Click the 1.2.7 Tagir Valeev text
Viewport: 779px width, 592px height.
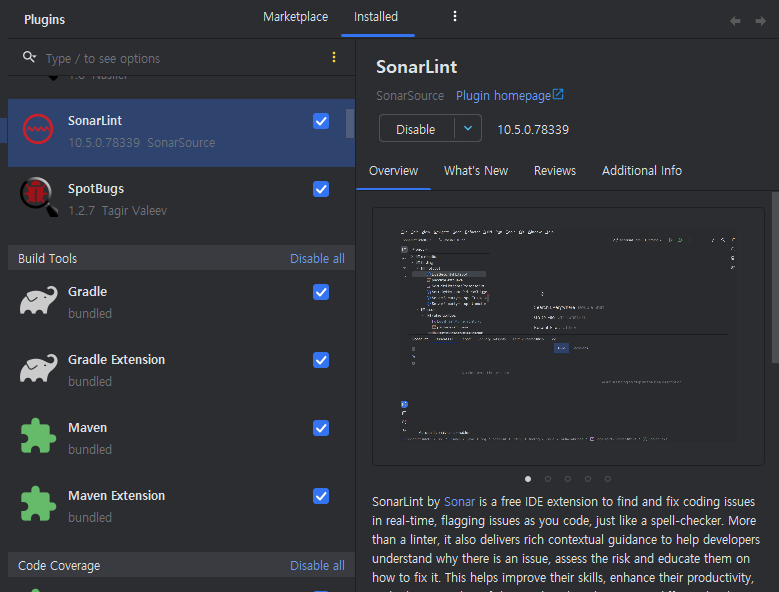click(117, 211)
